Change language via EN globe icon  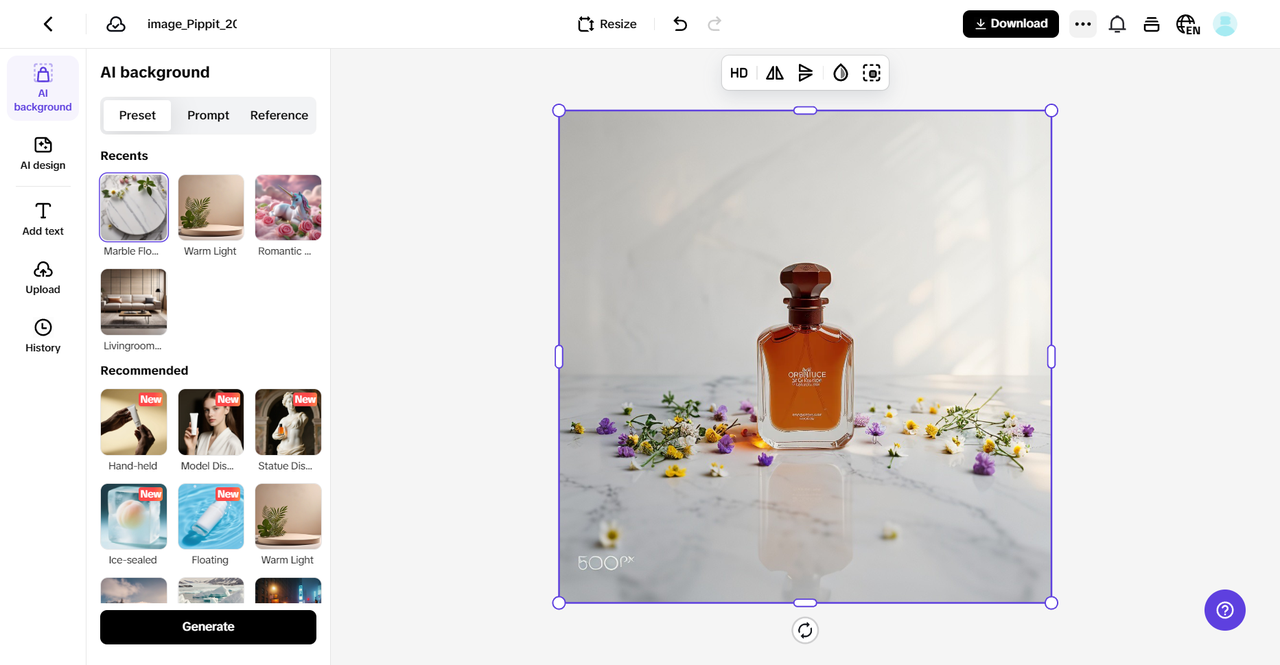[1187, 23]
